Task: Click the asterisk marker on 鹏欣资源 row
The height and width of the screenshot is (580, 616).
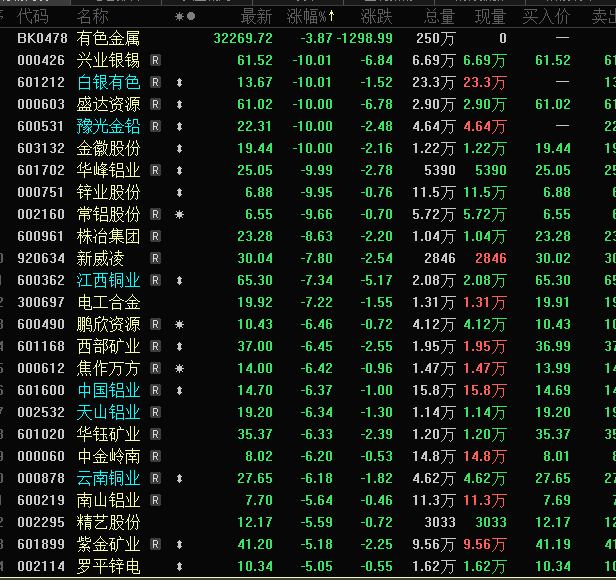Action: click(x=179, y=324)
